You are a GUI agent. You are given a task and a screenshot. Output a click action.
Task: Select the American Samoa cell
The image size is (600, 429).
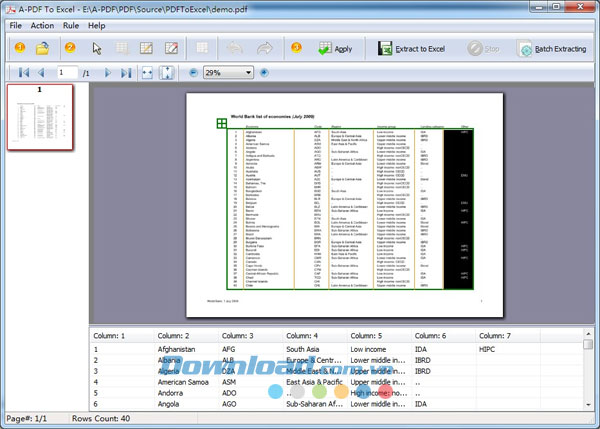coord(183,382)
